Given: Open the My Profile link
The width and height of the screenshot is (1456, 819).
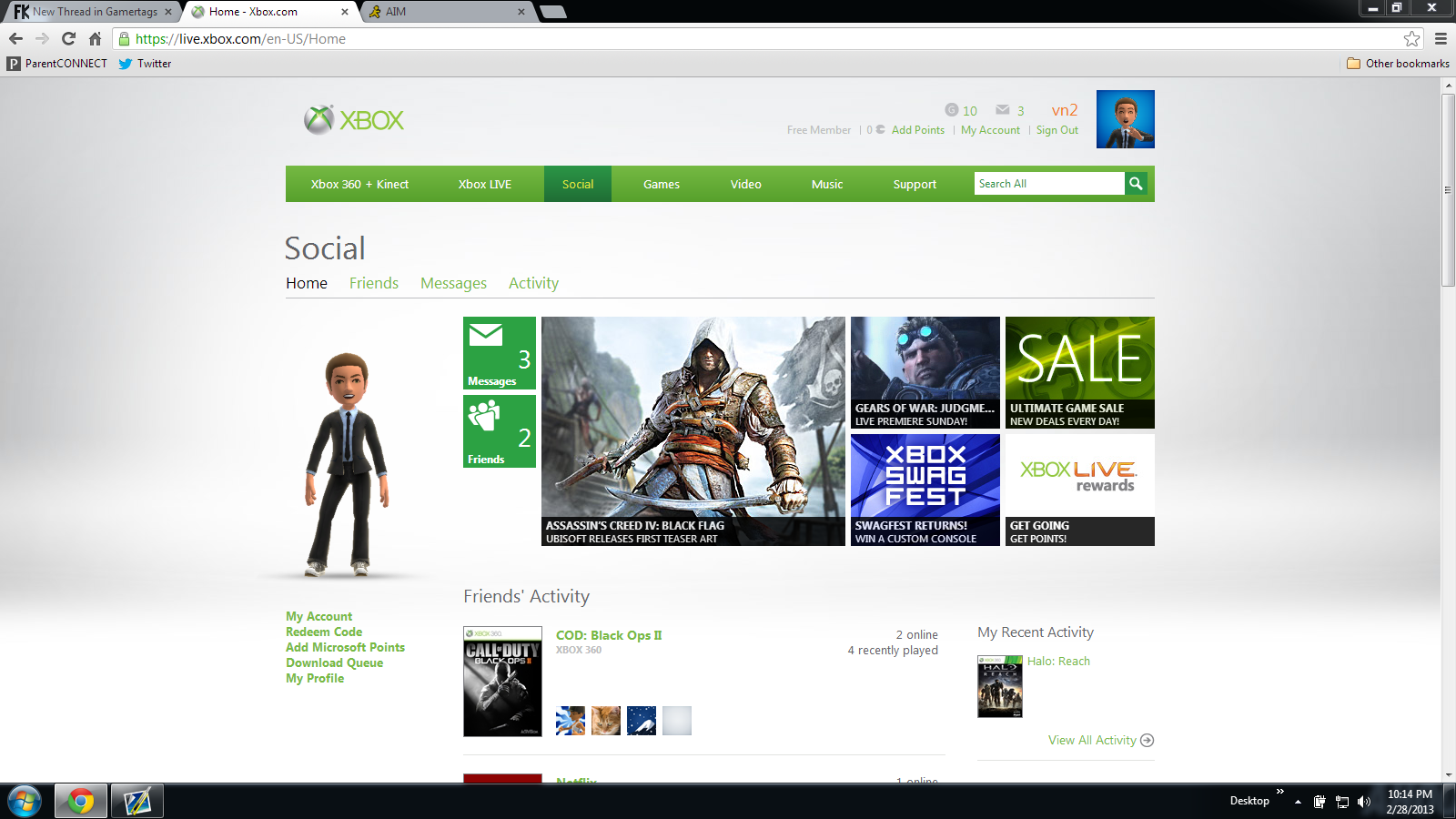Looking at the screenshot, I should pos(315,678).
